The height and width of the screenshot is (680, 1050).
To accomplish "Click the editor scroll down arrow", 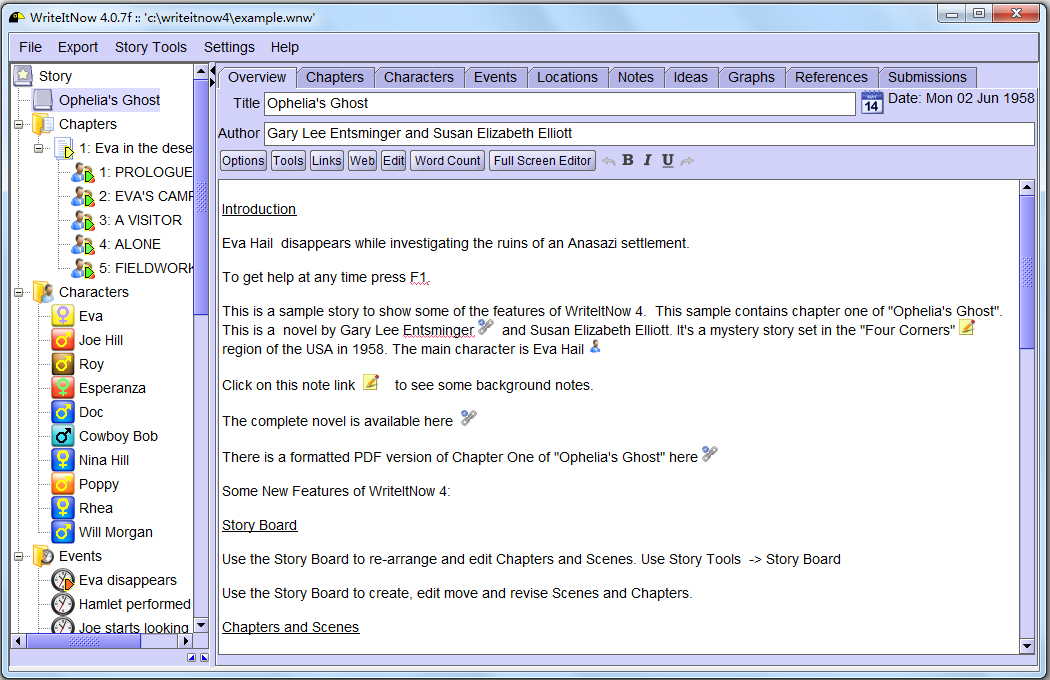I will 1027,646.
